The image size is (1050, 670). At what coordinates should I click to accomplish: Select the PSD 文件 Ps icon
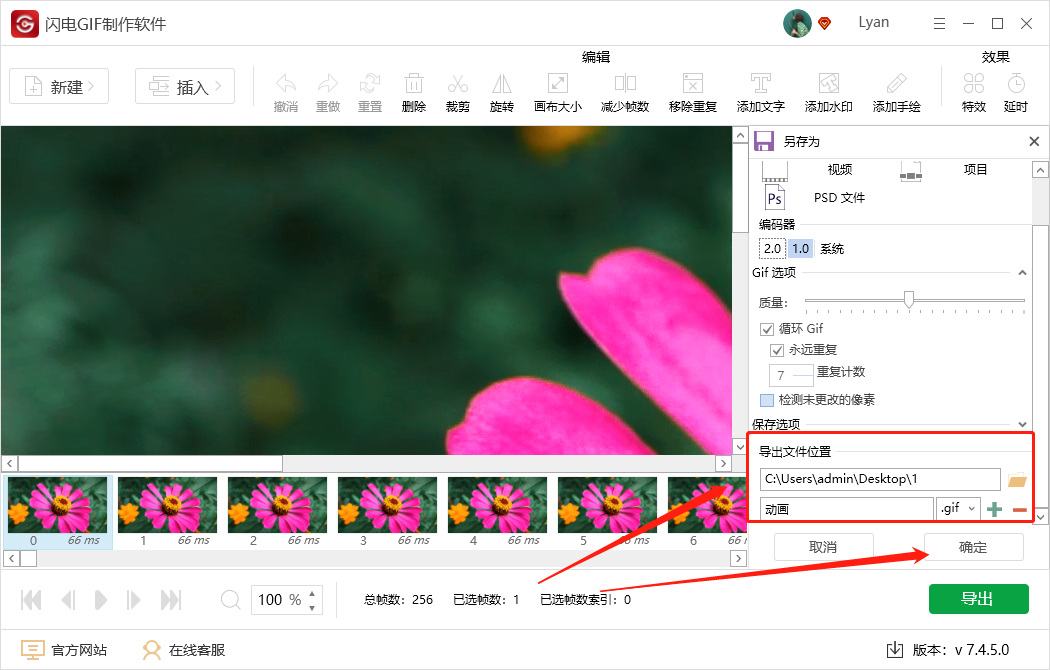(775, 198)
